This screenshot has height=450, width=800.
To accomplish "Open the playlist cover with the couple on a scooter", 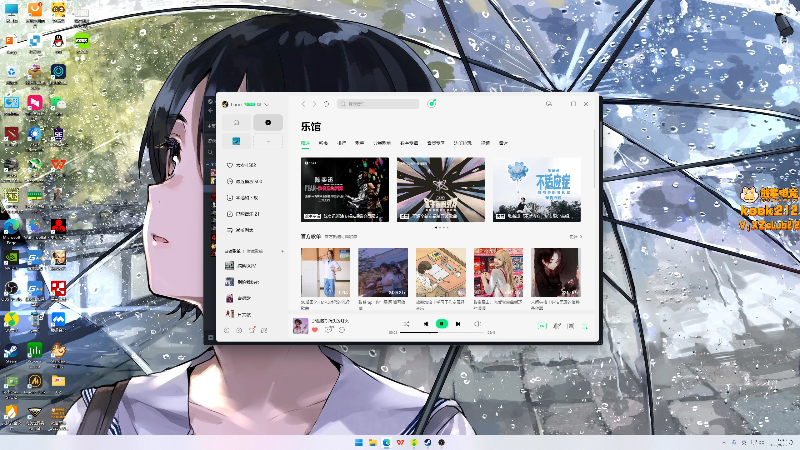I will pyautogui.click(x=383, y=272).
